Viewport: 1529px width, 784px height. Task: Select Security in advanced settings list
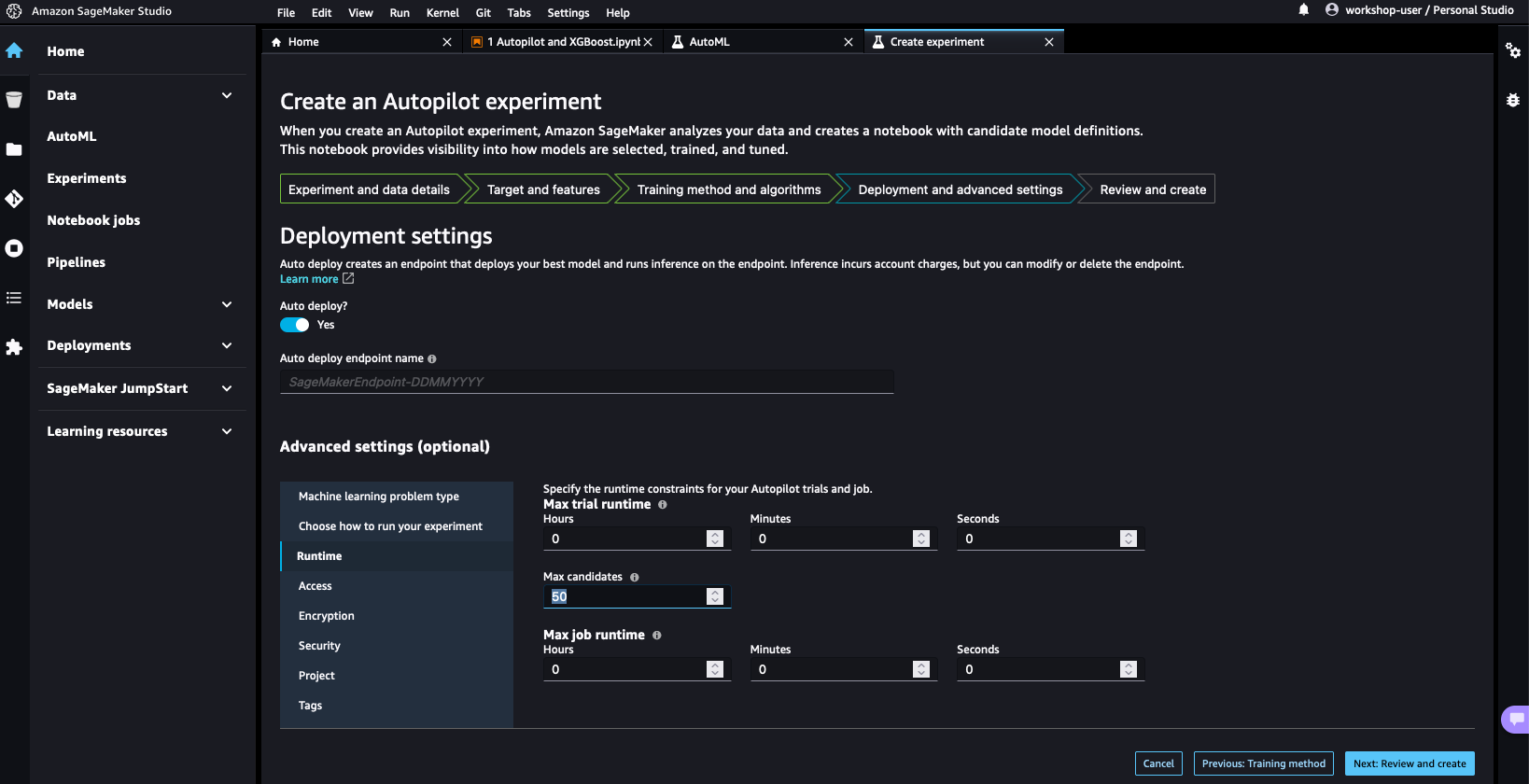pos(397,646)
